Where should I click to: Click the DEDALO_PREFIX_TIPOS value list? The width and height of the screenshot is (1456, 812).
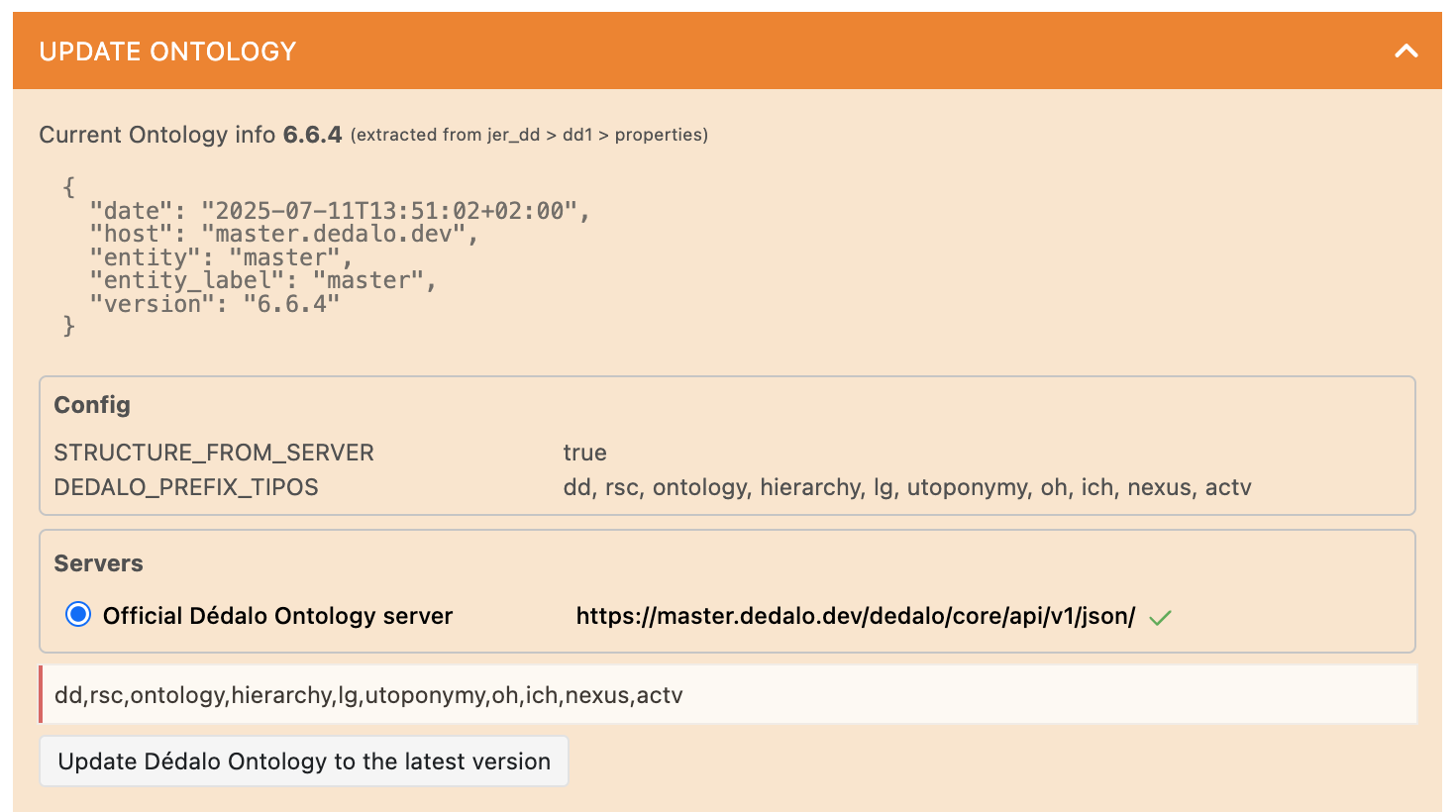pyautogui.click(x=907, y=487)
